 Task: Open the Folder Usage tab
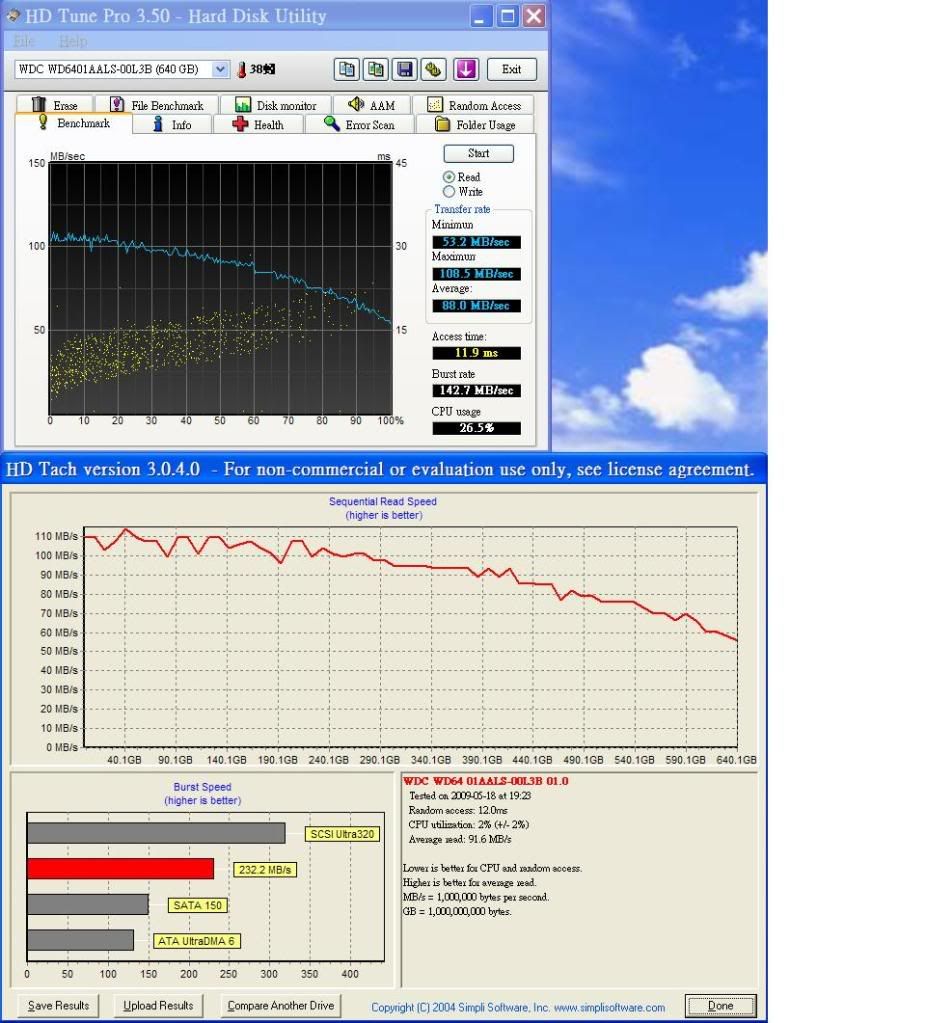pos(475,125)
